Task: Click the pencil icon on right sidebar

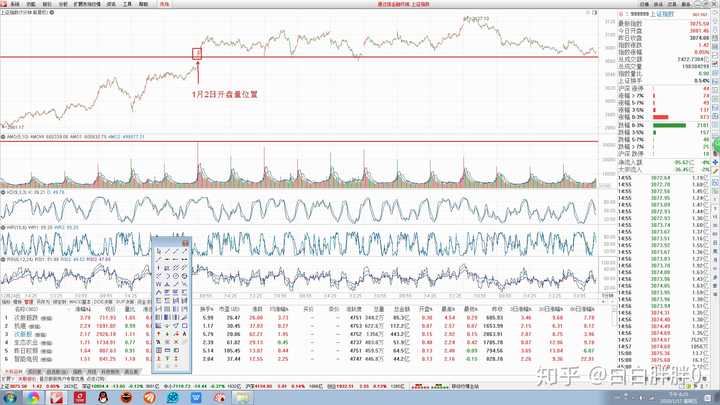Action: click(x=715, y=171)
